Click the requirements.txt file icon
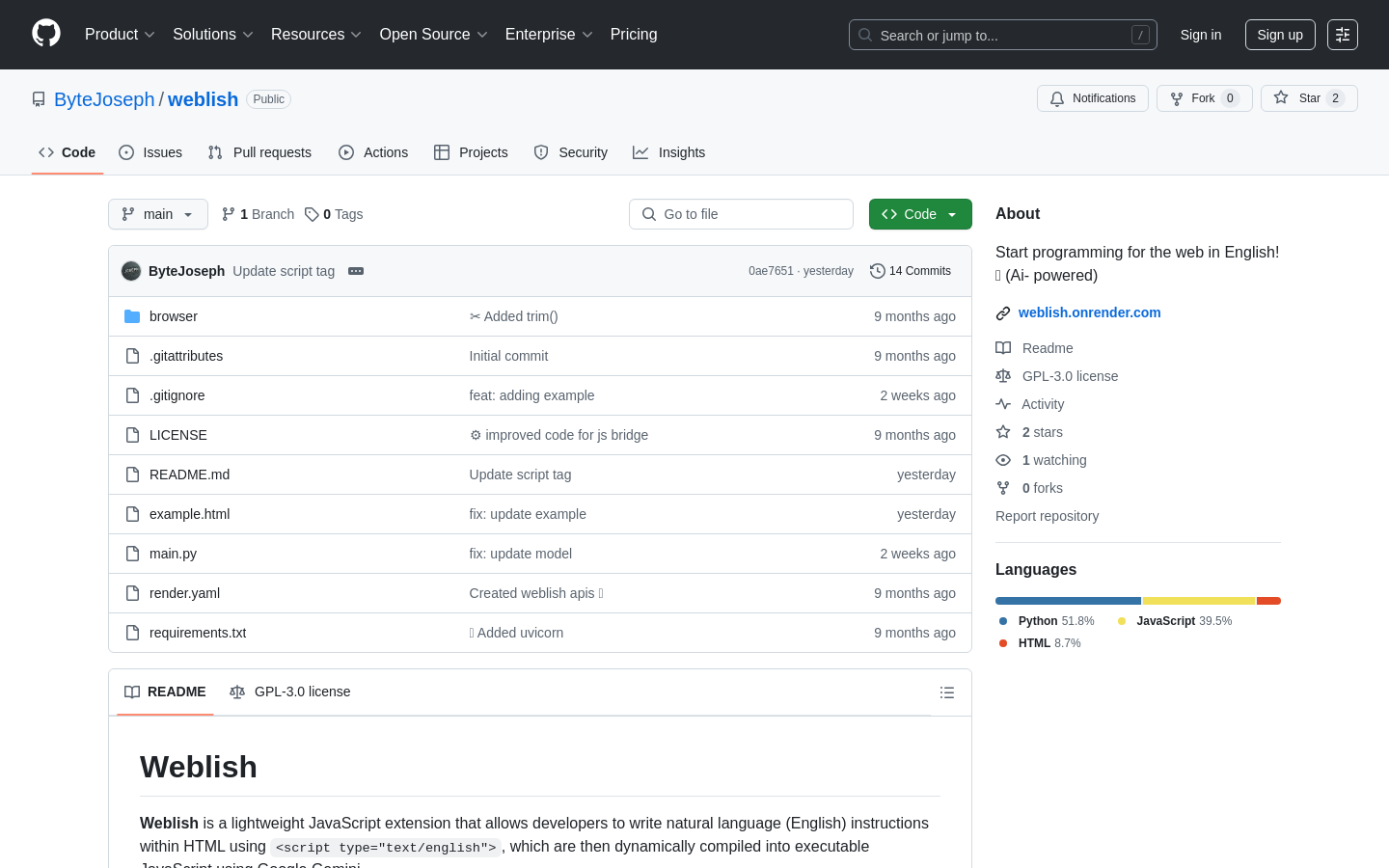1389x868 pixels. [132, 633]
